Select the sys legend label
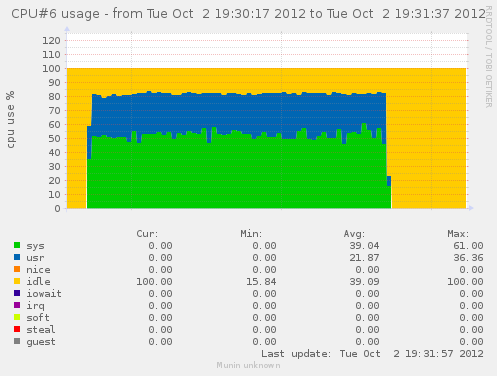This screenshot has height=376, width=497. 35,246
